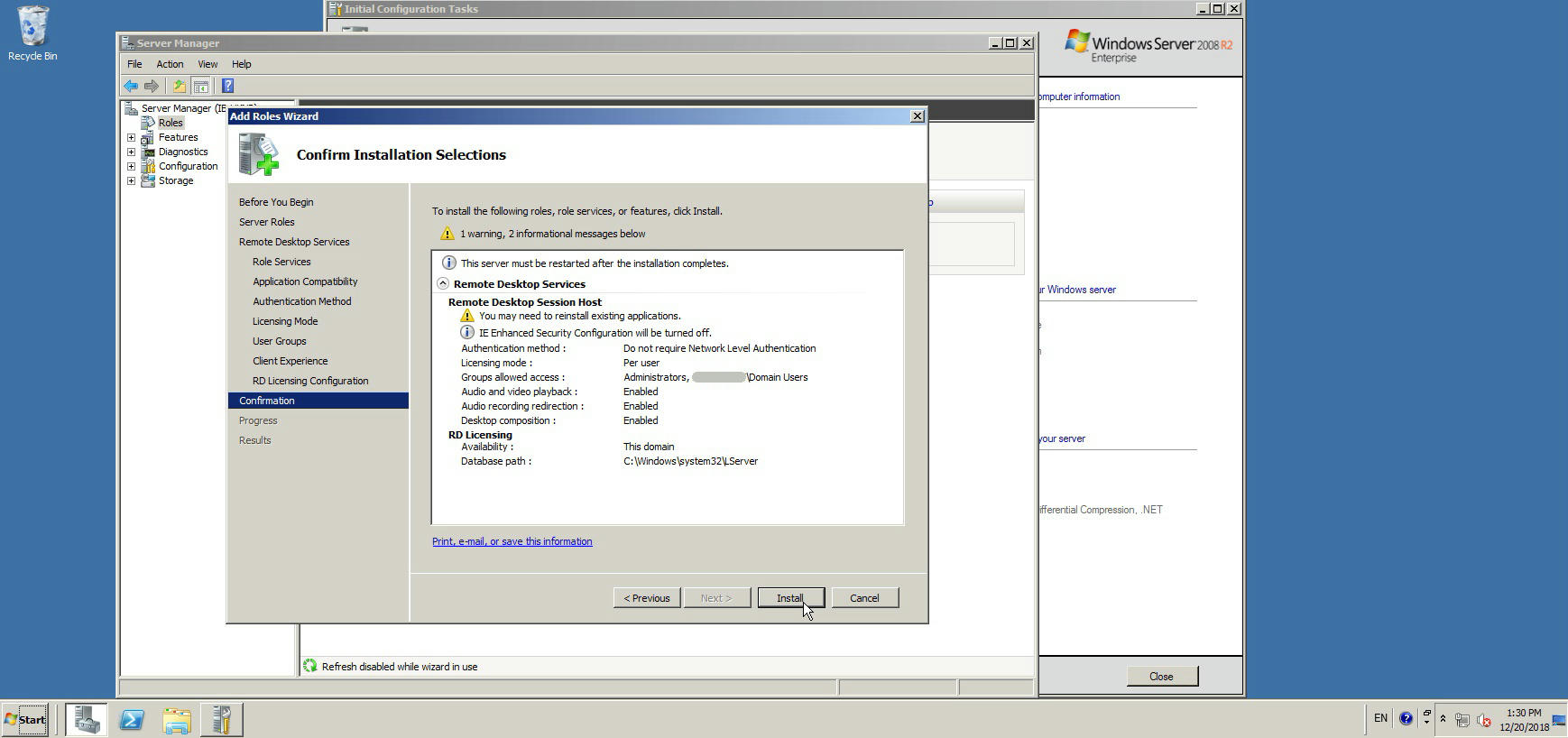Go to the User Groups wizard step
This screenshot has height=738, width=1568.
pos(280,341)
